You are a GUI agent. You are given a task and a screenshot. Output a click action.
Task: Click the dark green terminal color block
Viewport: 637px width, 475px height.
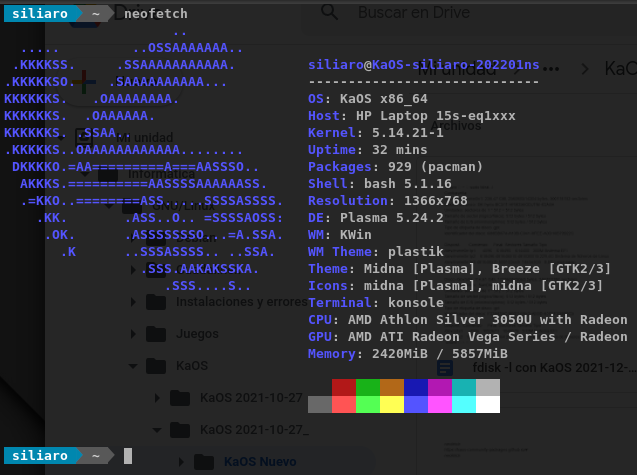(x=368, y=388)
